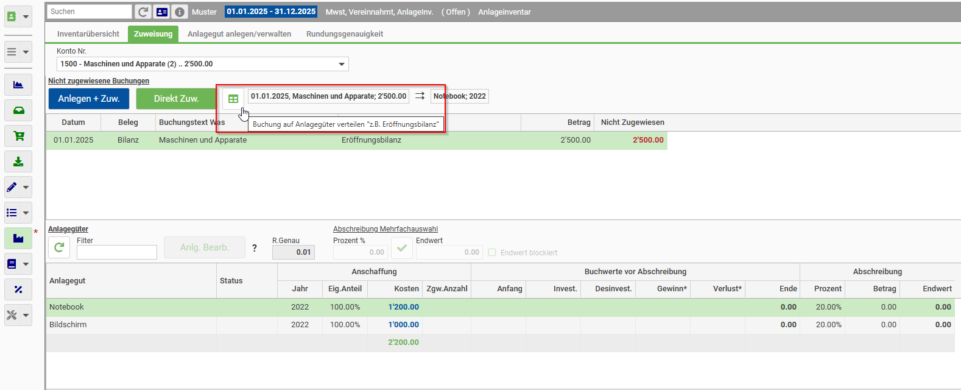Click the green checkmark apply button

[402, 248]
